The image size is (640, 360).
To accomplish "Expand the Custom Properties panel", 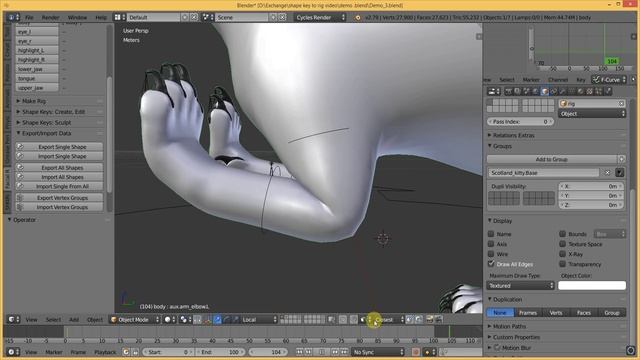I will (x=516, y=337).
